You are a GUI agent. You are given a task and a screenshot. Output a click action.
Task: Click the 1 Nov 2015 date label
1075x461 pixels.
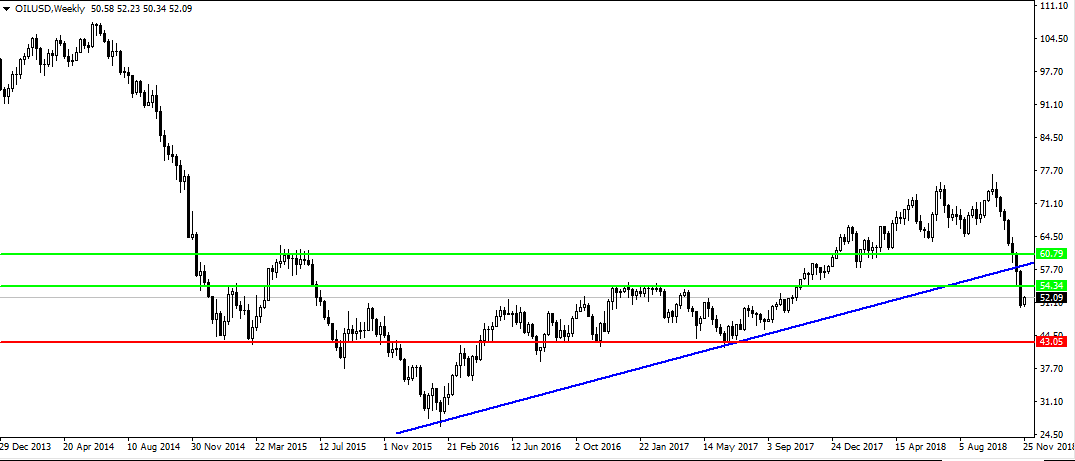coord(408,448)
